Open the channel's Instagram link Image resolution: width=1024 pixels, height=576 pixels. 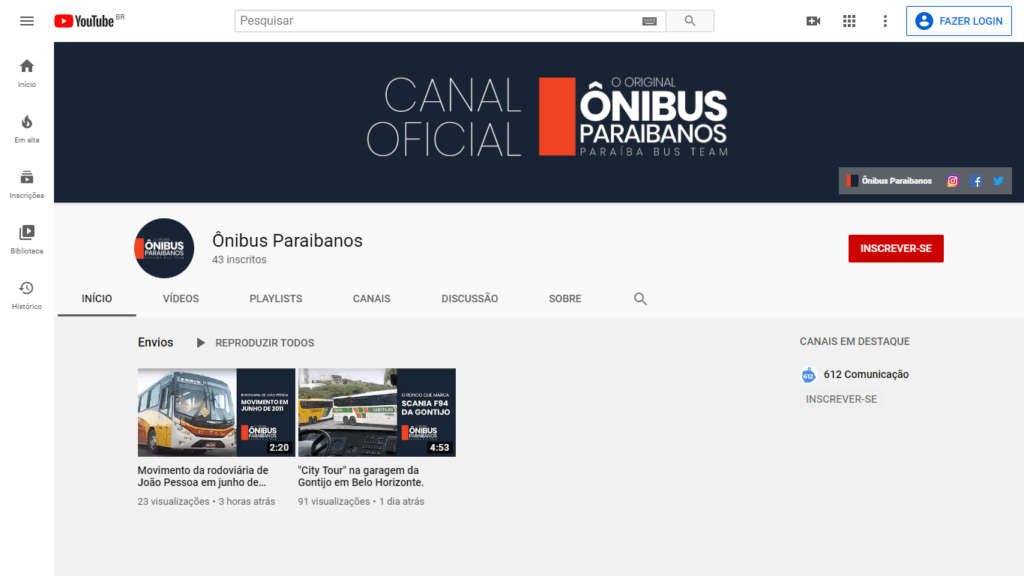tap(952, 181)
